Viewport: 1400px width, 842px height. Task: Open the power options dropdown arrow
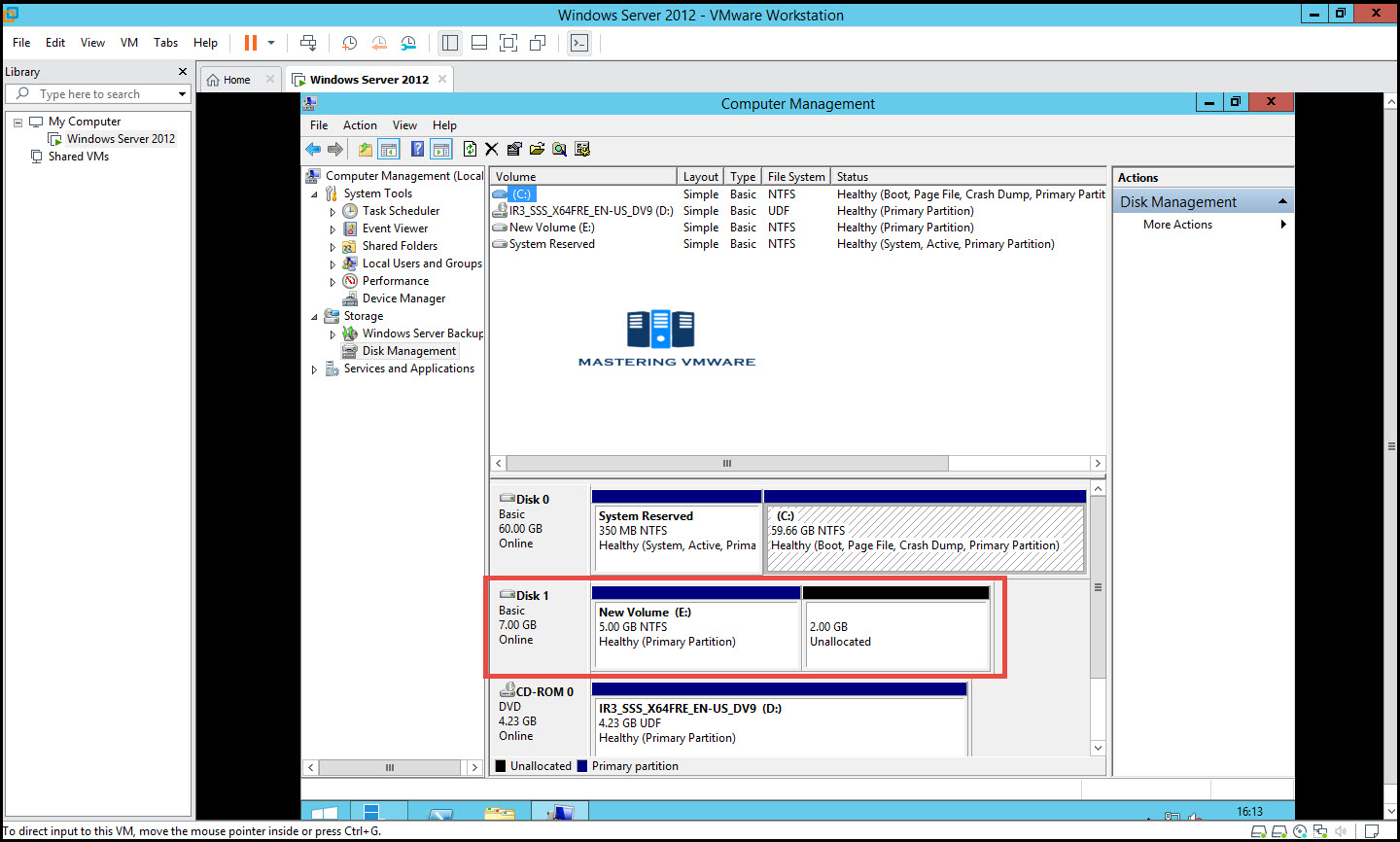271,43
